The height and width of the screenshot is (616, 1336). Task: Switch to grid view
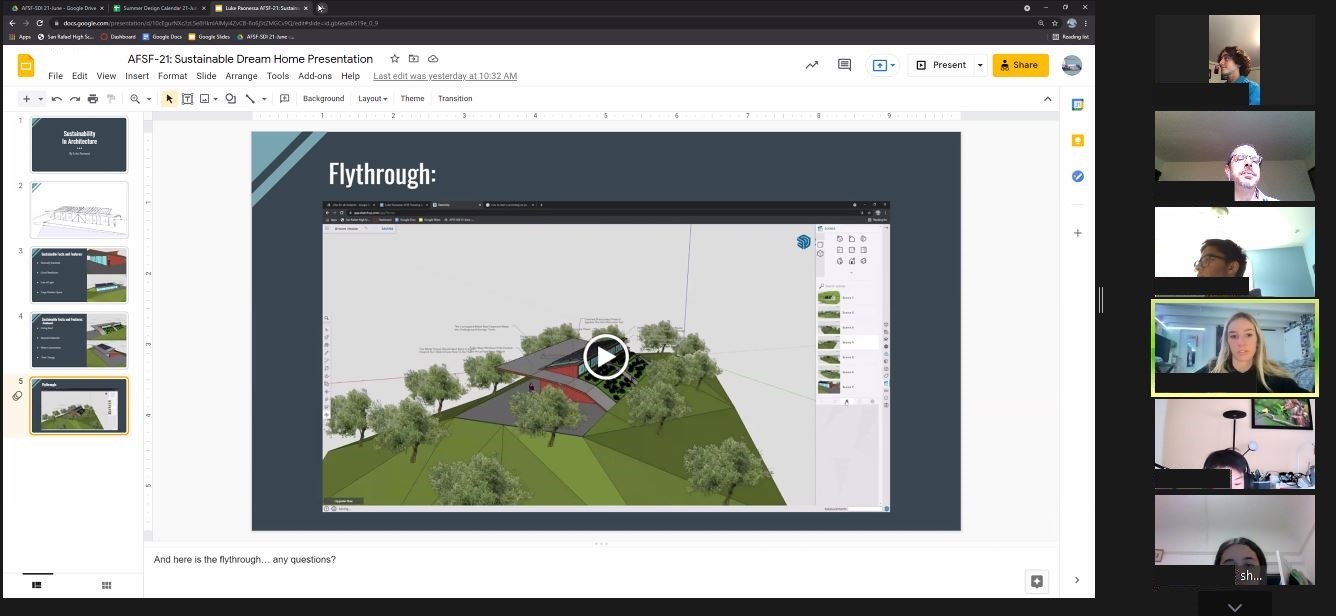click(106, 585)
